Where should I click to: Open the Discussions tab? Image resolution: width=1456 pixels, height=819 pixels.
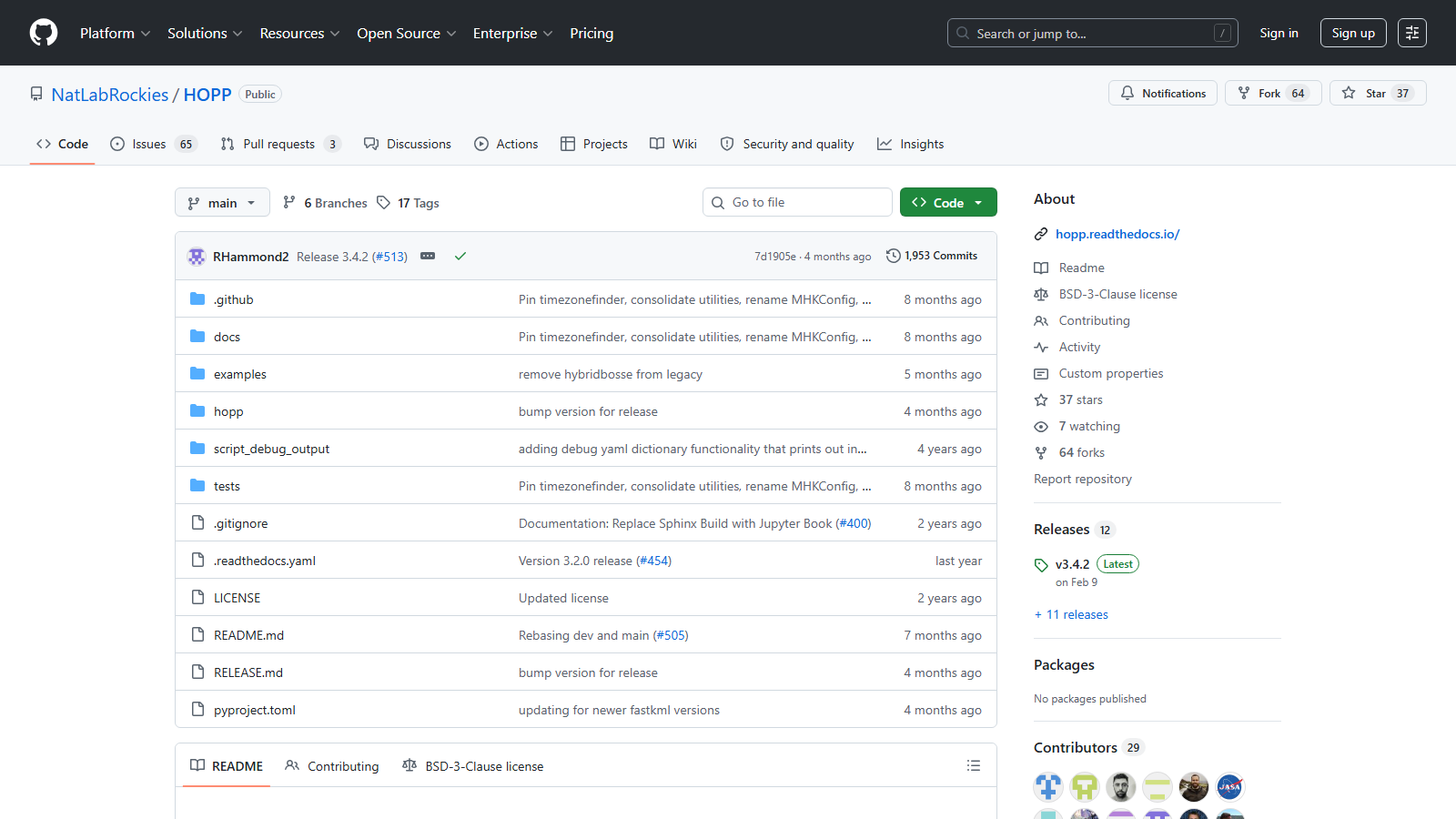[x=407, y=144]
